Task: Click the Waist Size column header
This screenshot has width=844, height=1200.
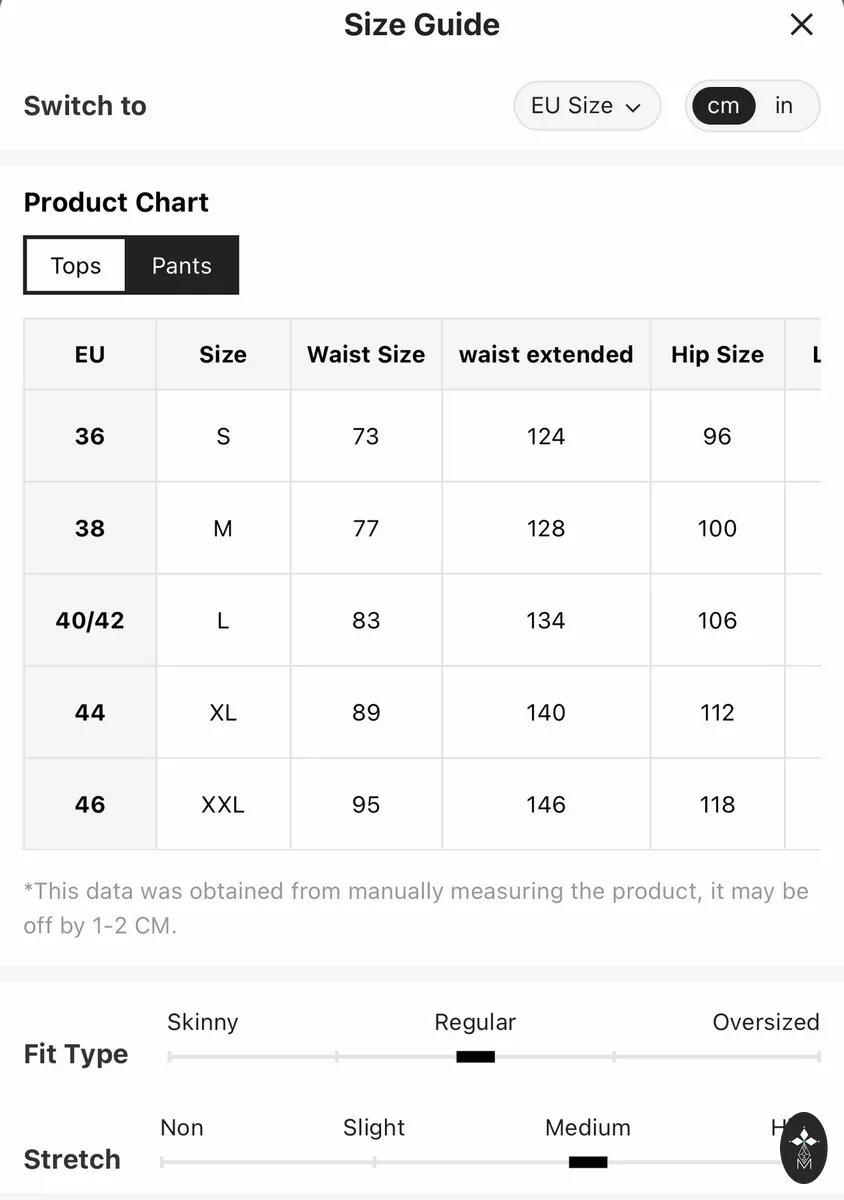Action: [366, 354]
